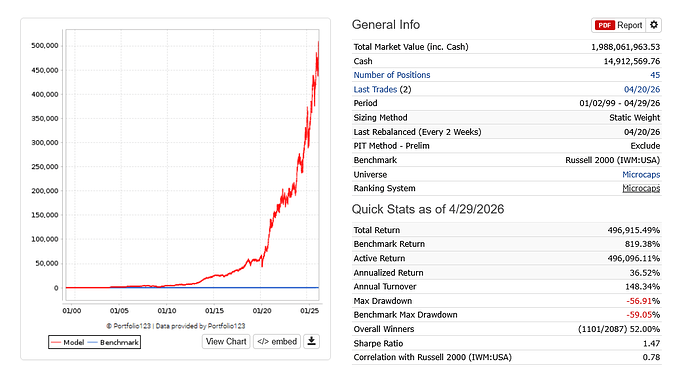
Task: Click the Last Rebalanced (Every 2 Weeks) label
Action: 417,132
